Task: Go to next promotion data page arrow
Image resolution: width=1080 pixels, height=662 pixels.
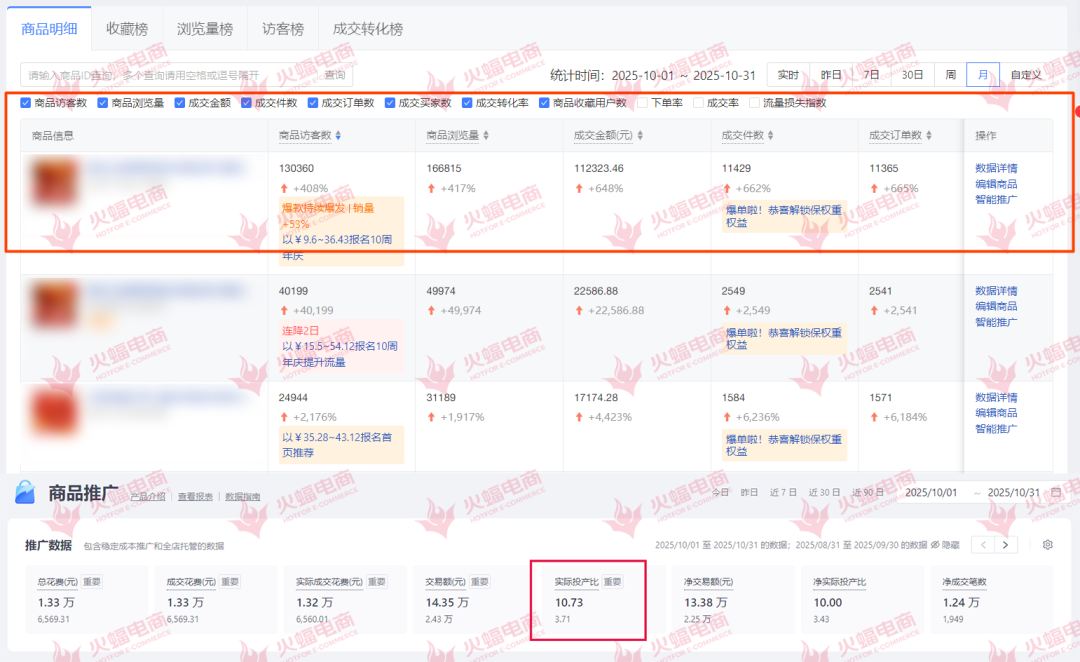Action: 1006,545
